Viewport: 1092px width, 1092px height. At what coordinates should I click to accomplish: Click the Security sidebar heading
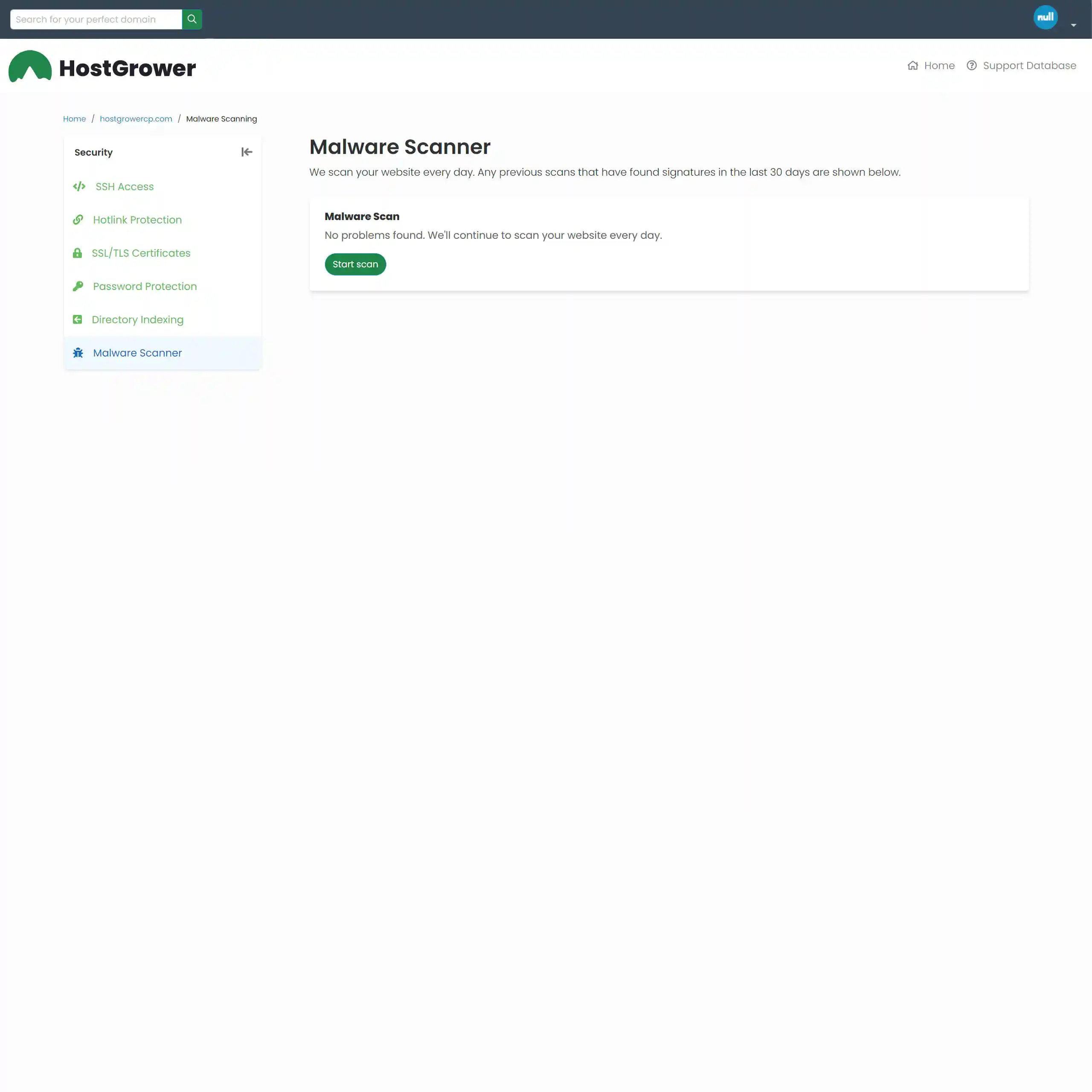(x=93, y=153)
